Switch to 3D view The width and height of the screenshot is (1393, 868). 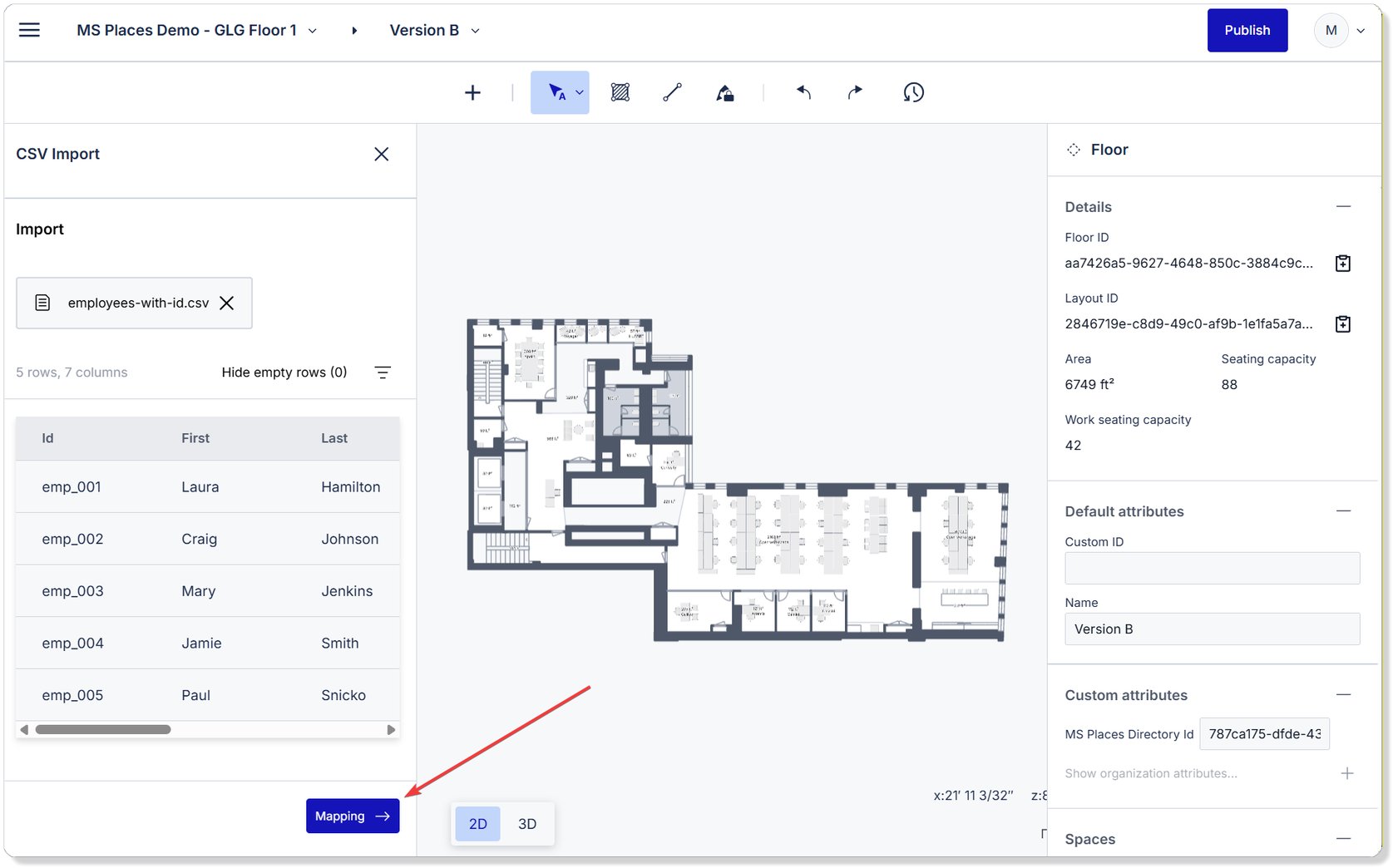(x=527, y=823)
